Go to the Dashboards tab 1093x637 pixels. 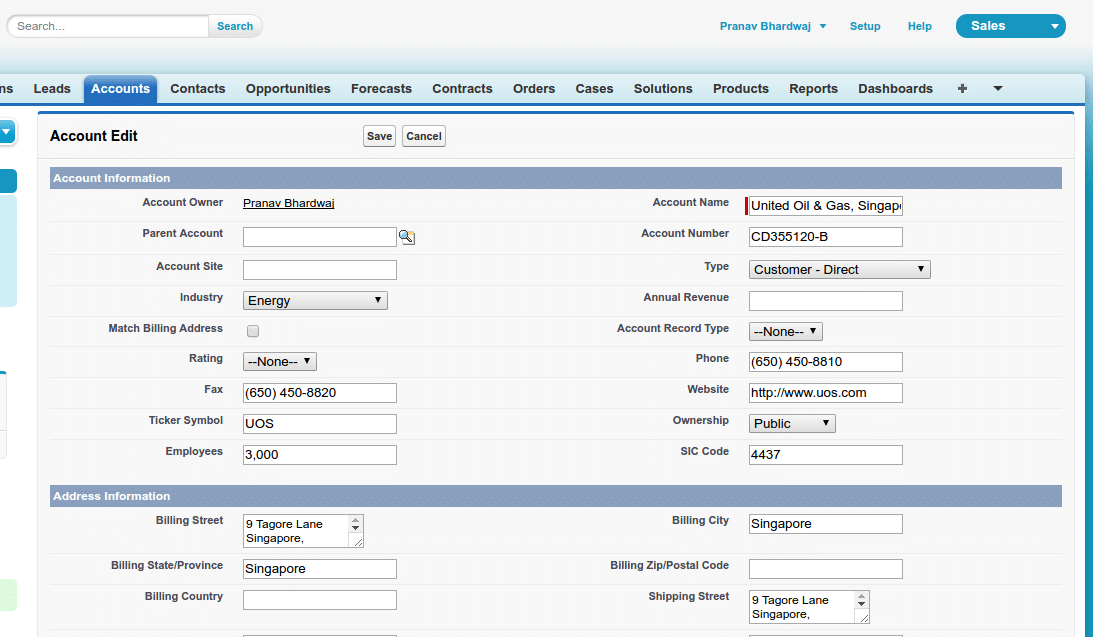895,89
